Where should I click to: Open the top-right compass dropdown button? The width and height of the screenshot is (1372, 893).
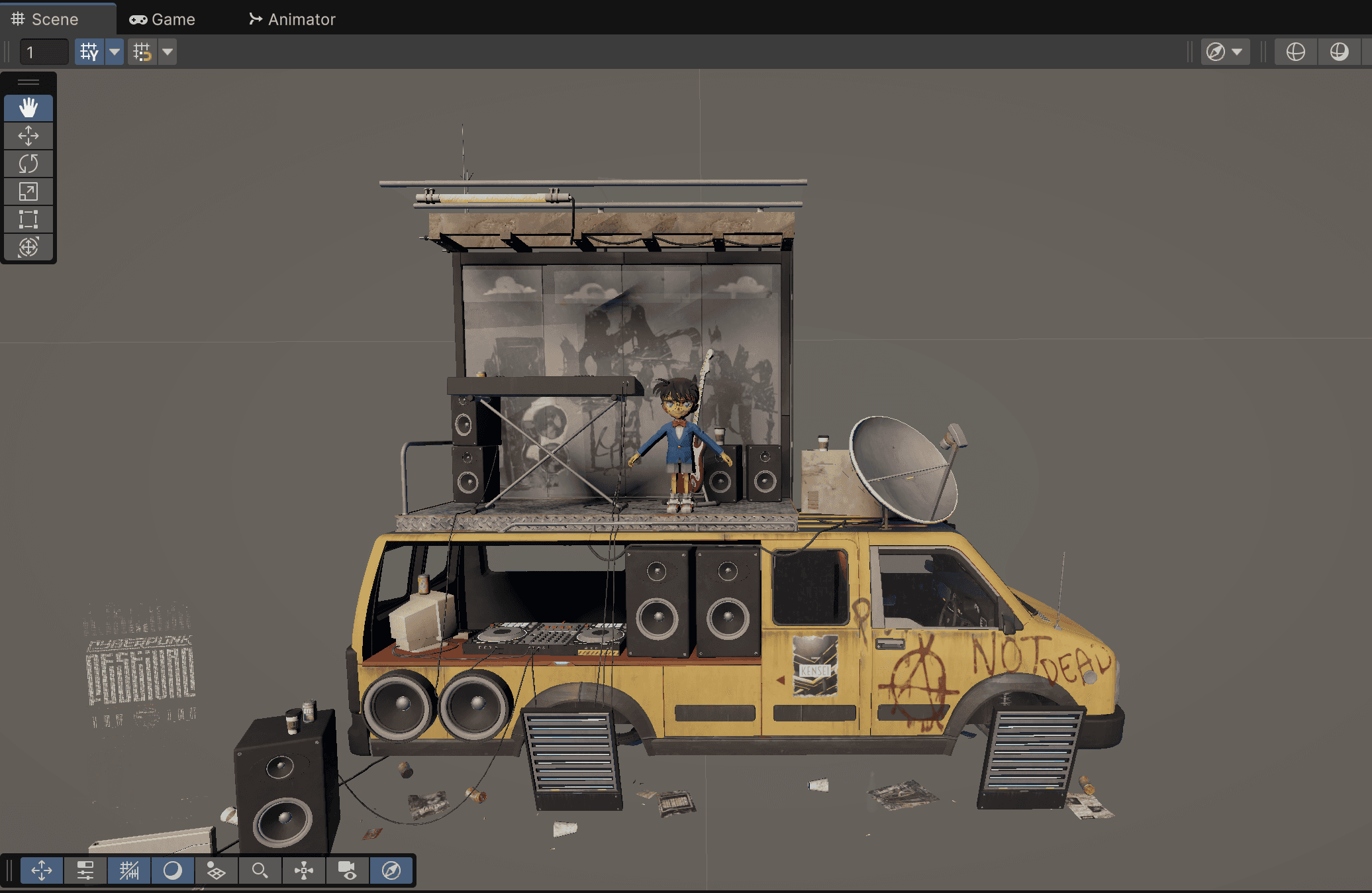[1225, 52]
